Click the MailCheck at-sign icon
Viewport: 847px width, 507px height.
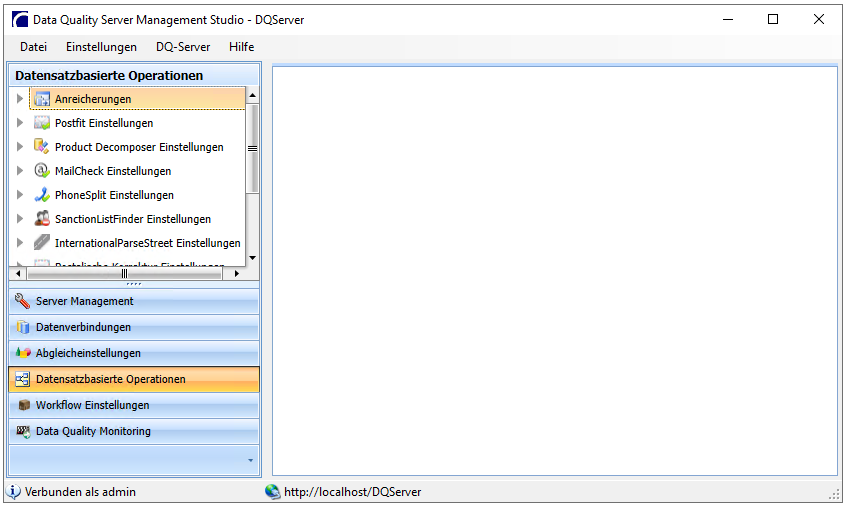(x=42, y=171)
